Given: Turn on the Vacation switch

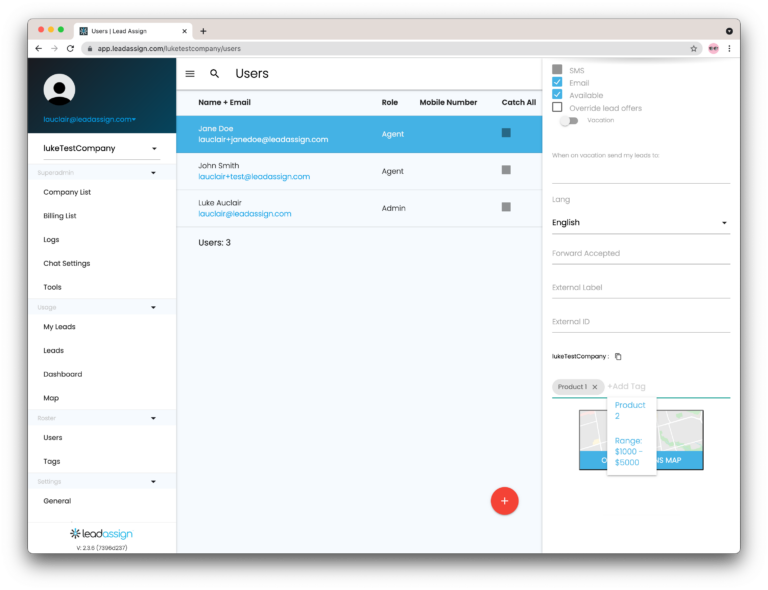Looking at the screenshot, I should tap(569, 120).
